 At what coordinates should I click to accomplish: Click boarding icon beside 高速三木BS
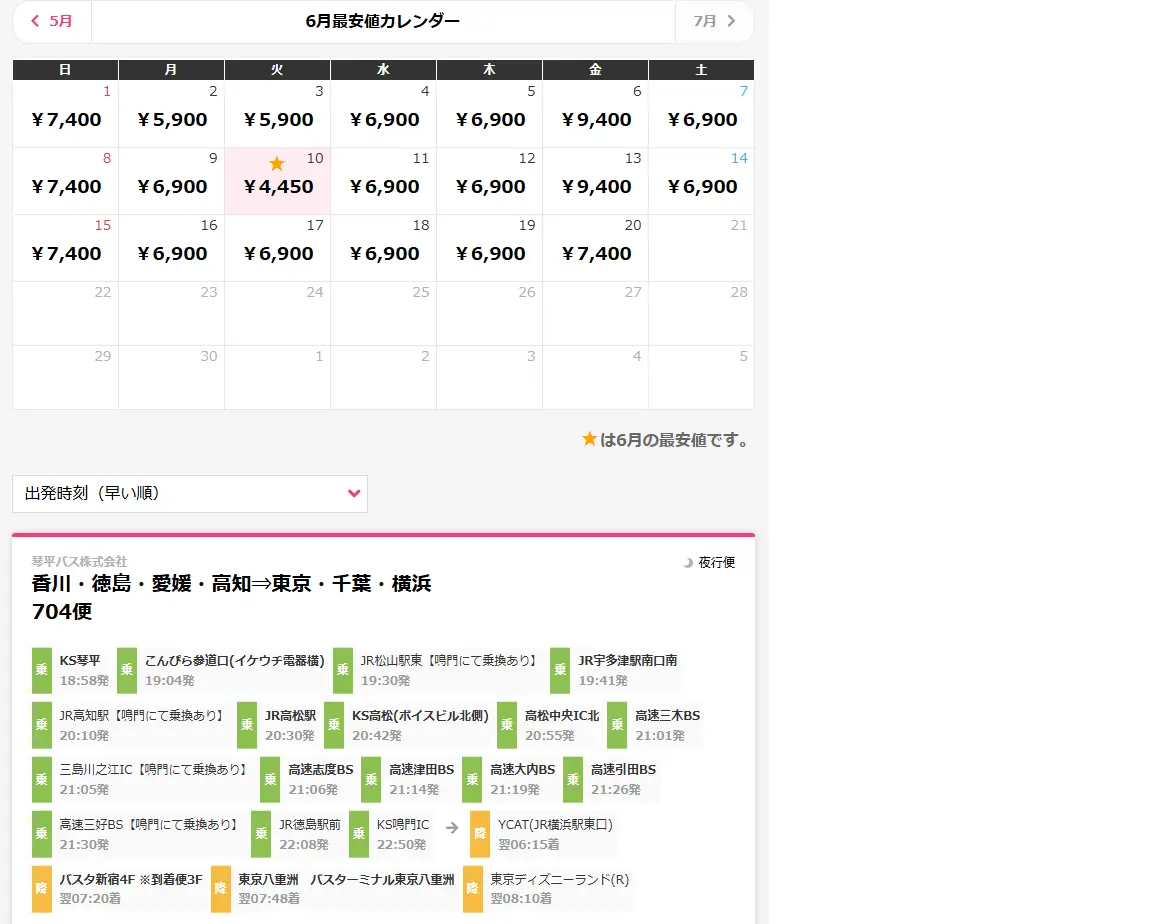(617, 724)
